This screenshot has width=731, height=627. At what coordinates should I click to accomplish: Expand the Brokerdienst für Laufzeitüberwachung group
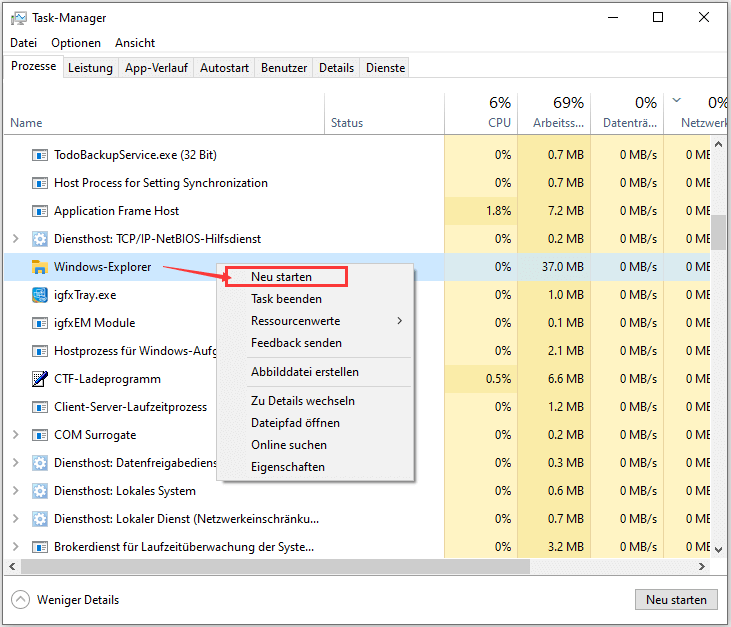[15, 546]
